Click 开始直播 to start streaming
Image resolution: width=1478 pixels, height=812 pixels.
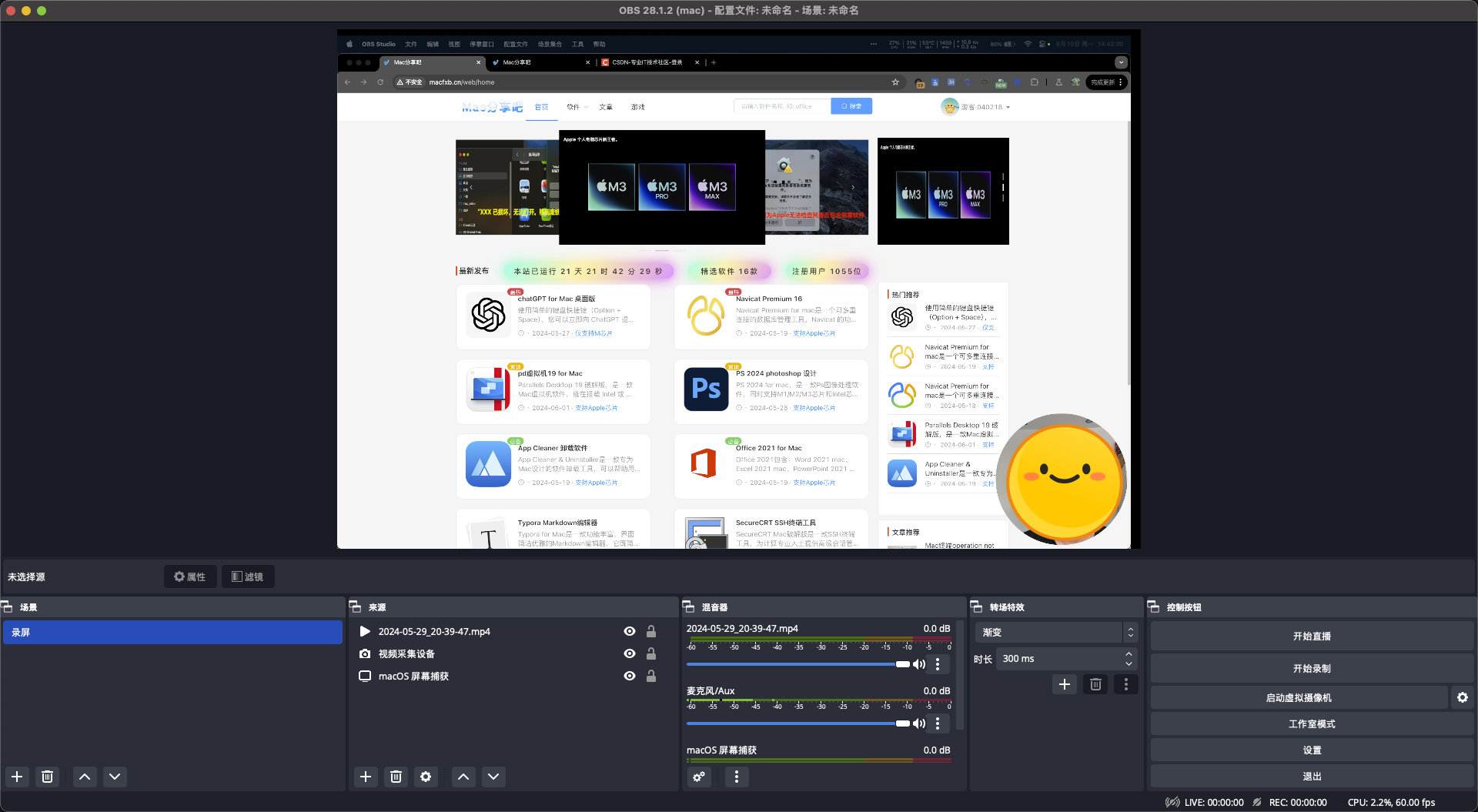click(x=1312, y=637)
